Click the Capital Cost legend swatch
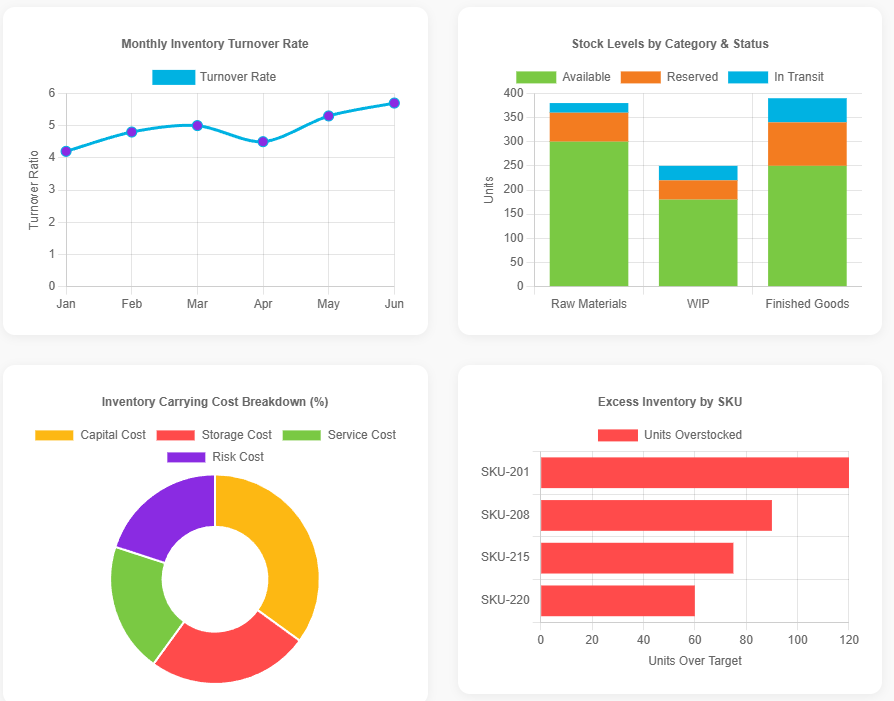 (55, 435)
